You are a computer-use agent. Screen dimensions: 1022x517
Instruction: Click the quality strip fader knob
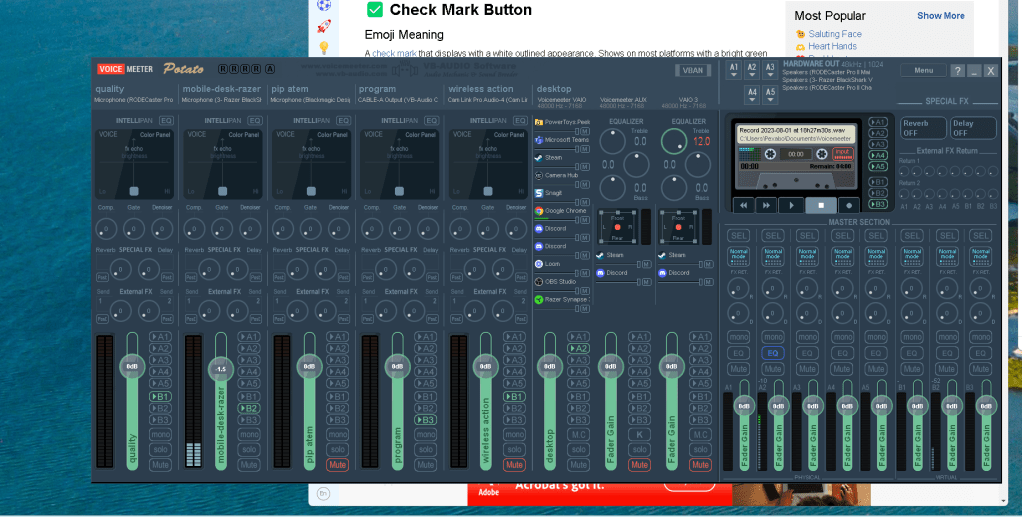click(x=132, y=366)
